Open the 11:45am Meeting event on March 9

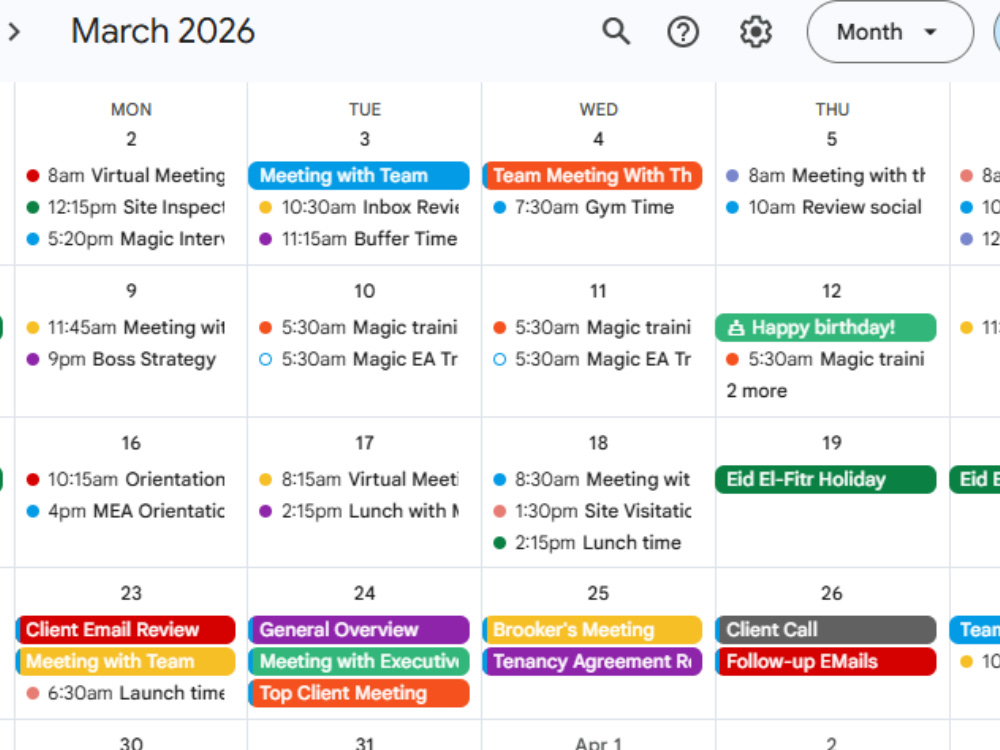pos(126,327)
